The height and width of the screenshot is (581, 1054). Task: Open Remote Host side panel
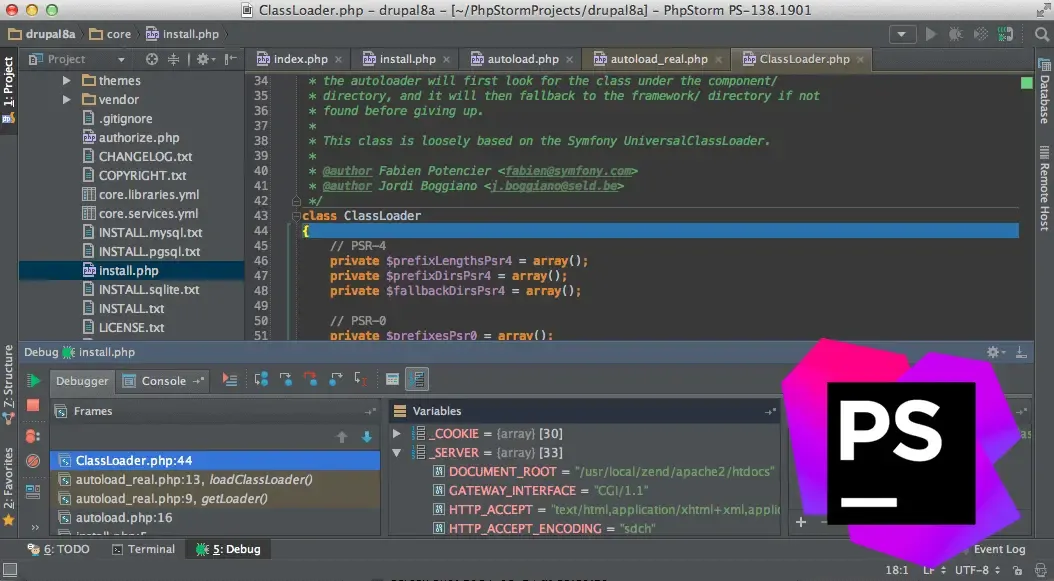tap(1045, 188)
